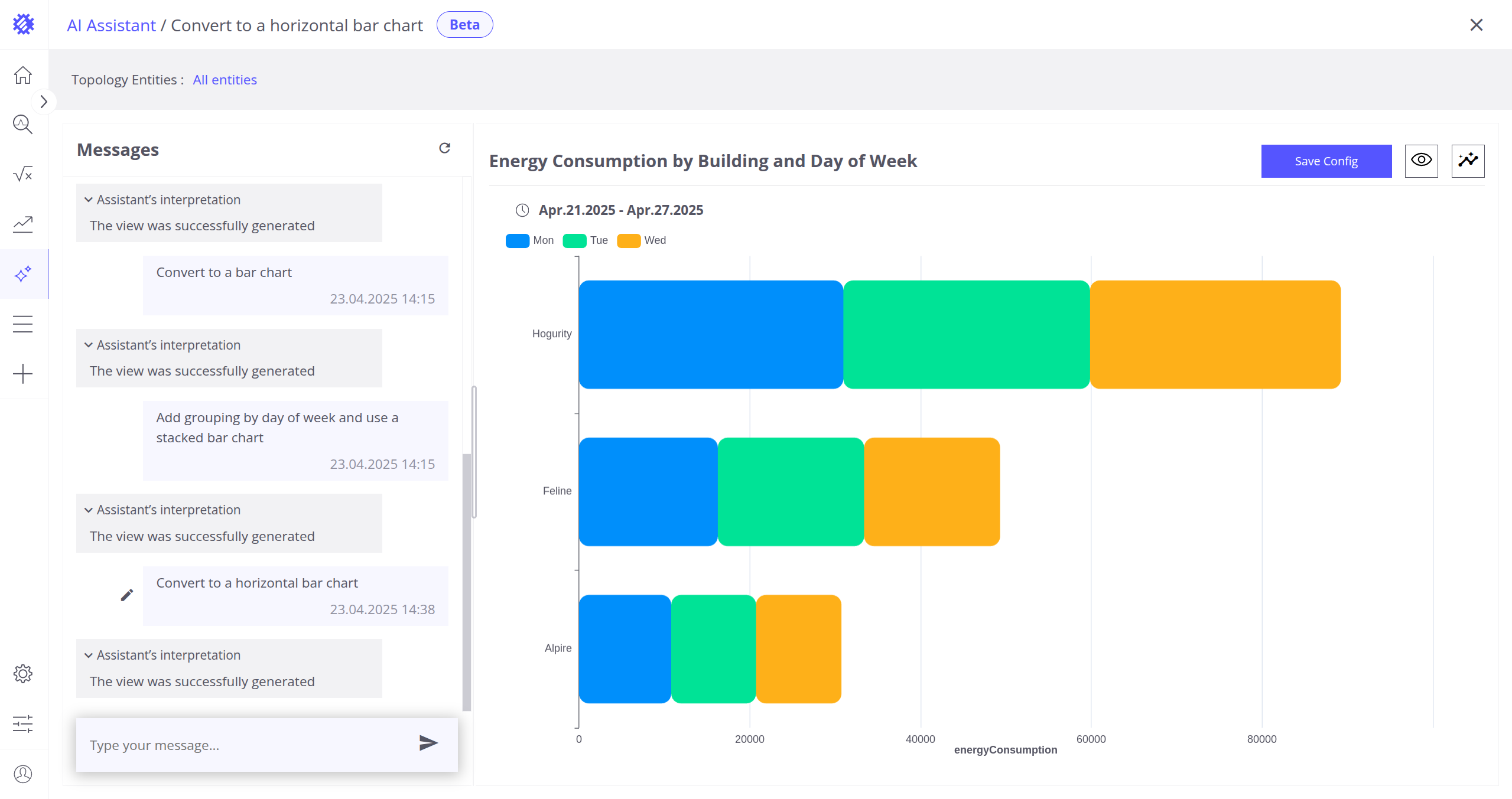The height and width of the screenshot is (799, 1512).
Task: Collapse the first Assistant's interpretation section
Action: tap(89, 200)
